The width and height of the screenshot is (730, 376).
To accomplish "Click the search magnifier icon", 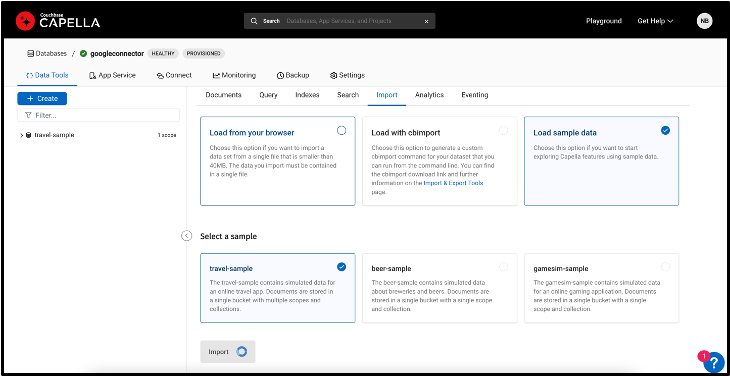I will click(254, 21).
